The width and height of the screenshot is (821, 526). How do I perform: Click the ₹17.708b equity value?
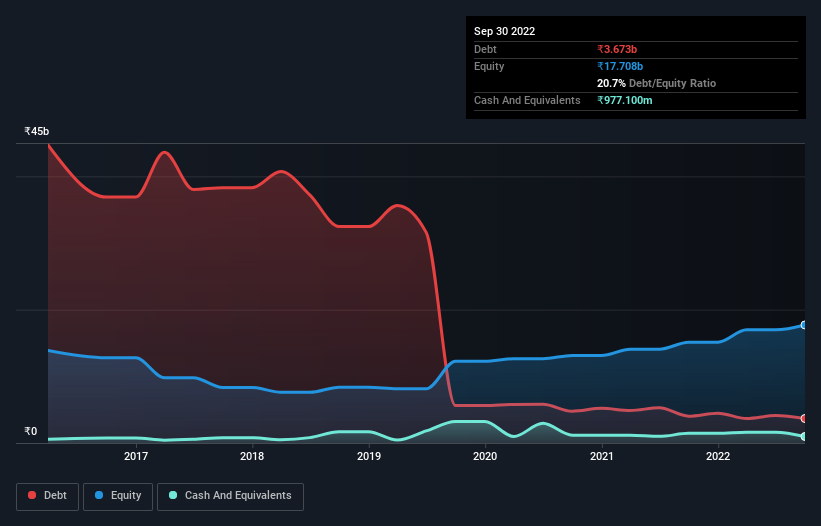point(620,66)
